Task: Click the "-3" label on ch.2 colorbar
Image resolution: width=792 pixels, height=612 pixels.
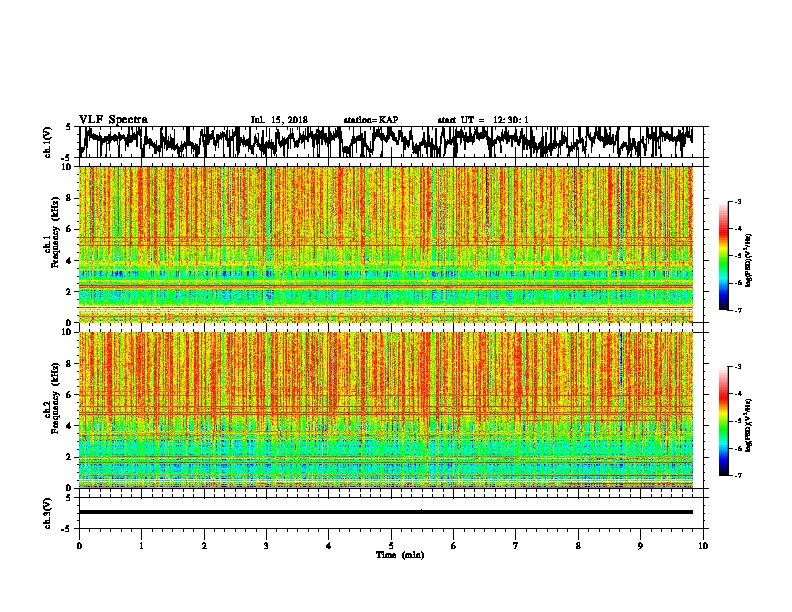Action: (x=738, y=367)
